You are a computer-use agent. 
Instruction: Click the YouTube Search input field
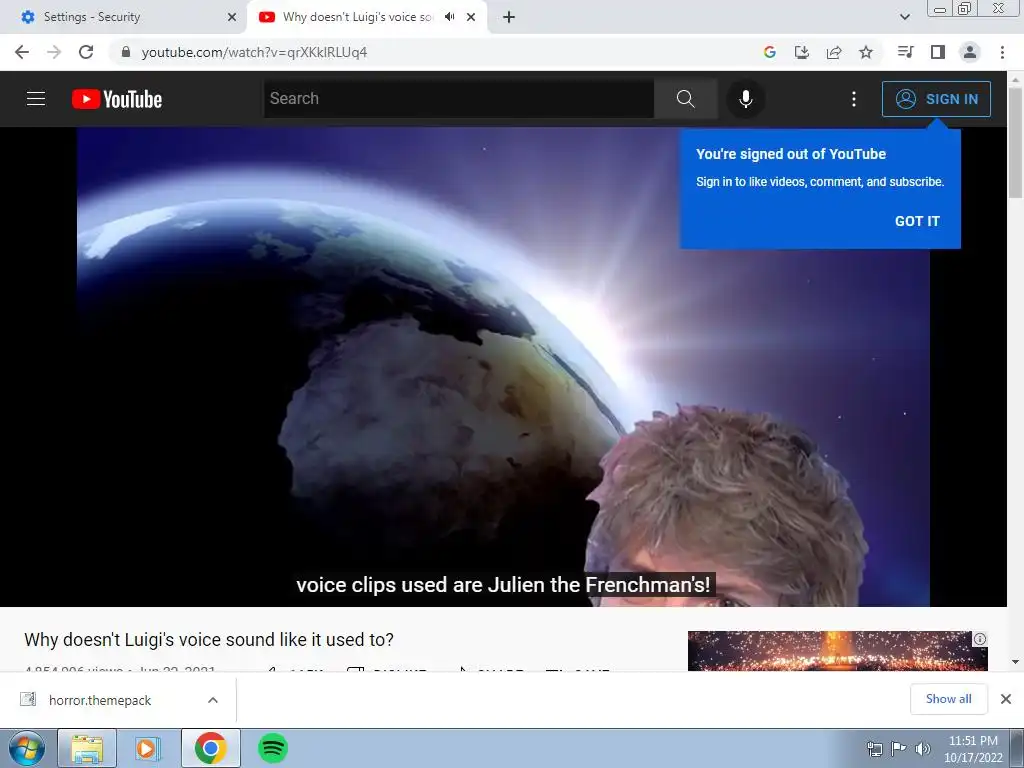(x=458, y=99)
